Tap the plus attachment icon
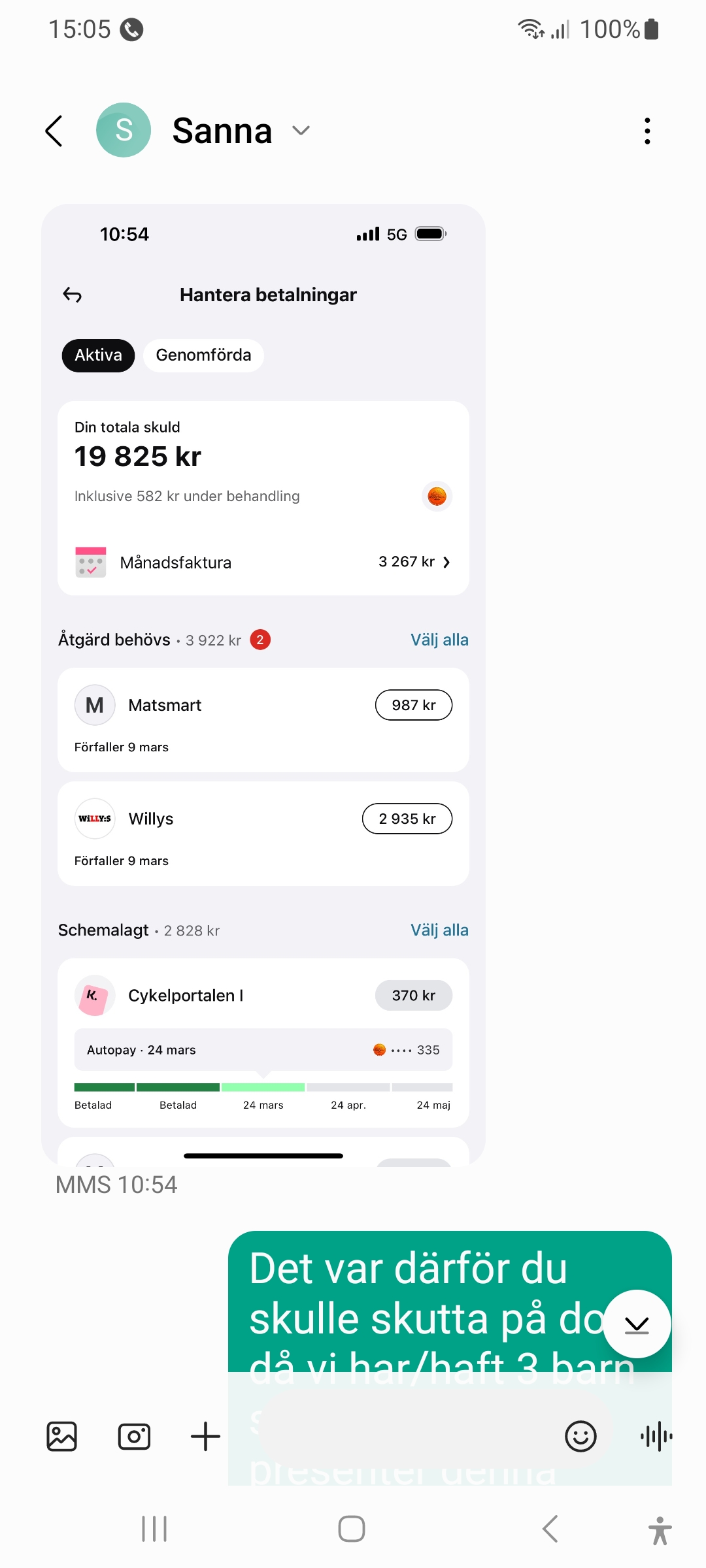Screen dimensions: 706x1568 [205, 1436]
